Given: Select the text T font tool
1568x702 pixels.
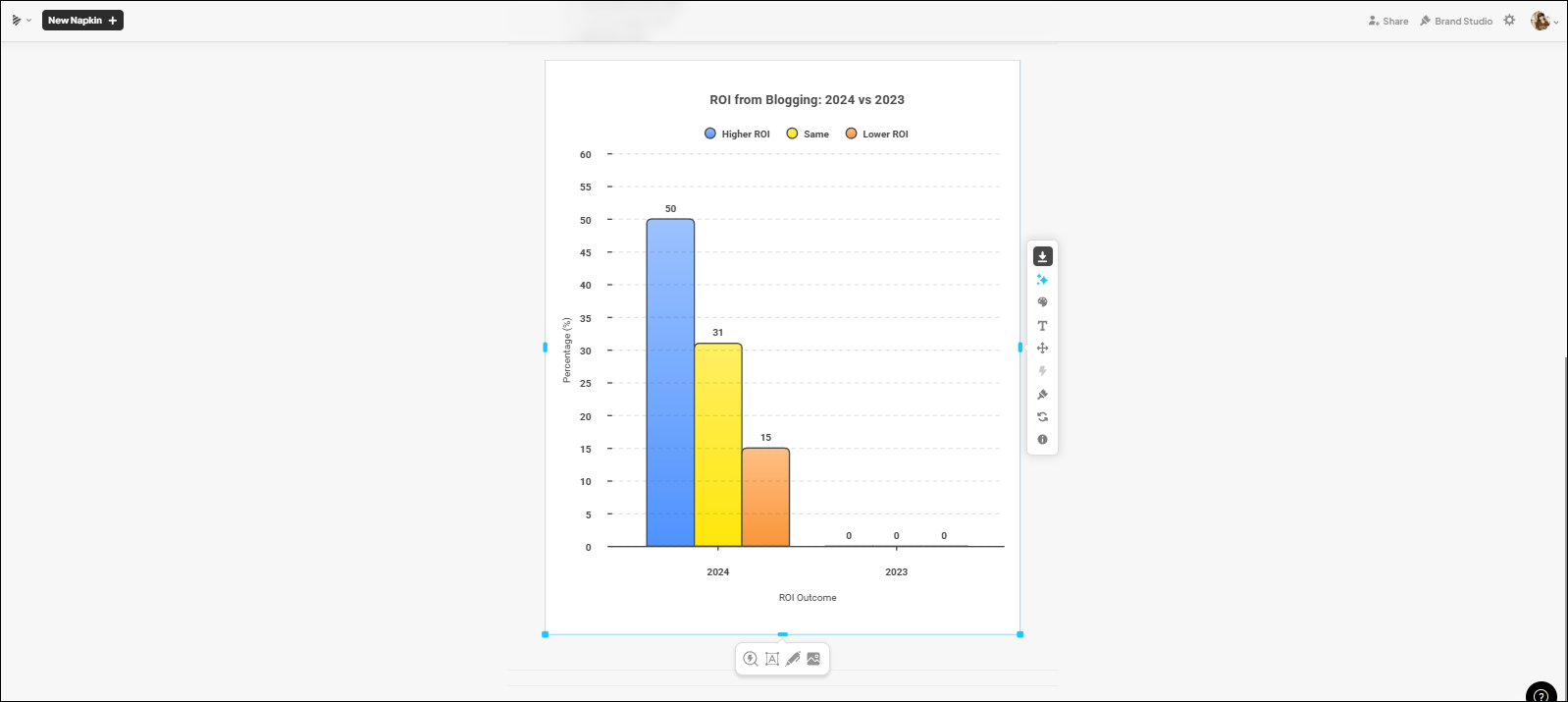Looking at the screenshot, I should click(x=1042, y=326).
